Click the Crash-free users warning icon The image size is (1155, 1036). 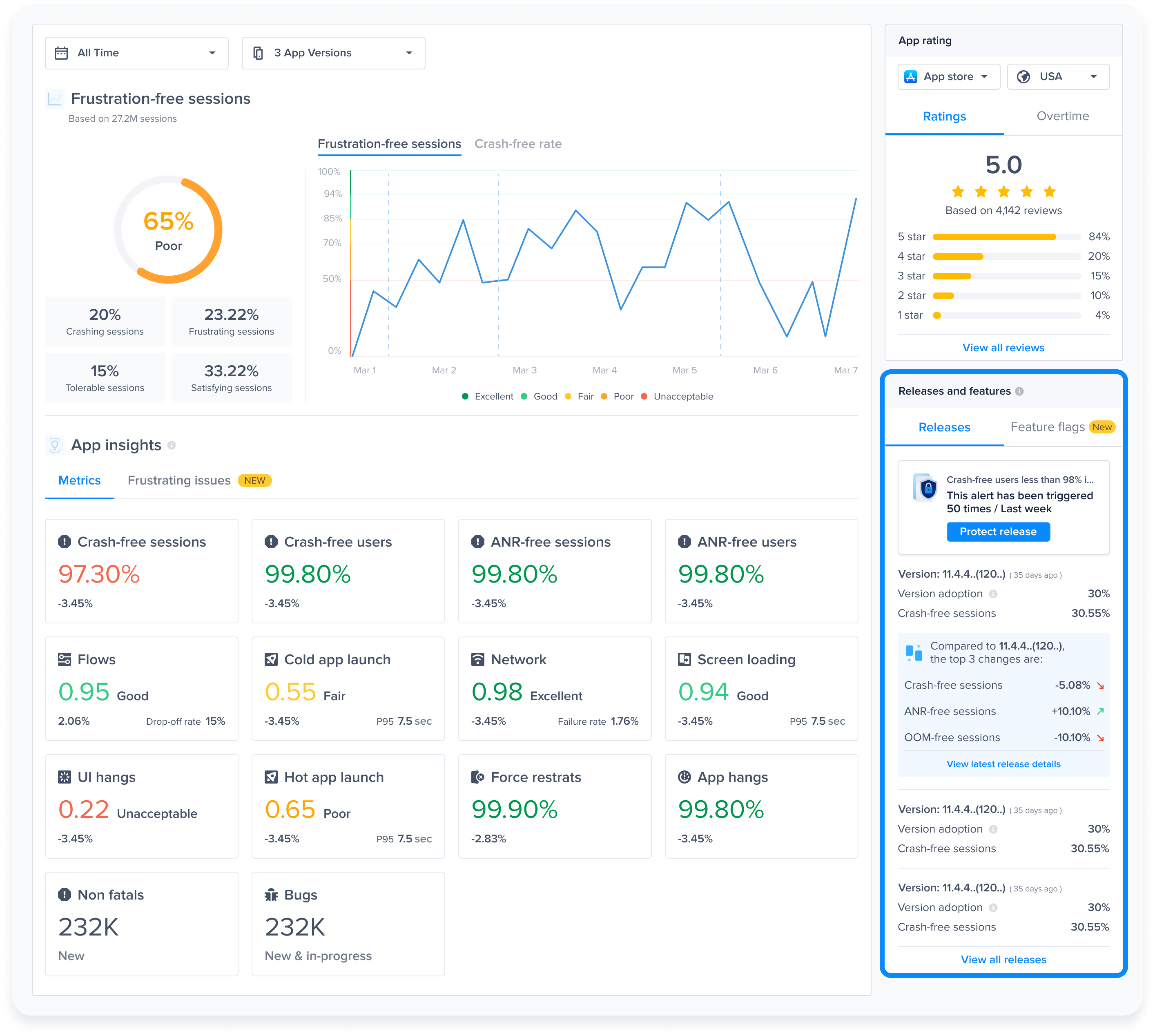[271, 541]
